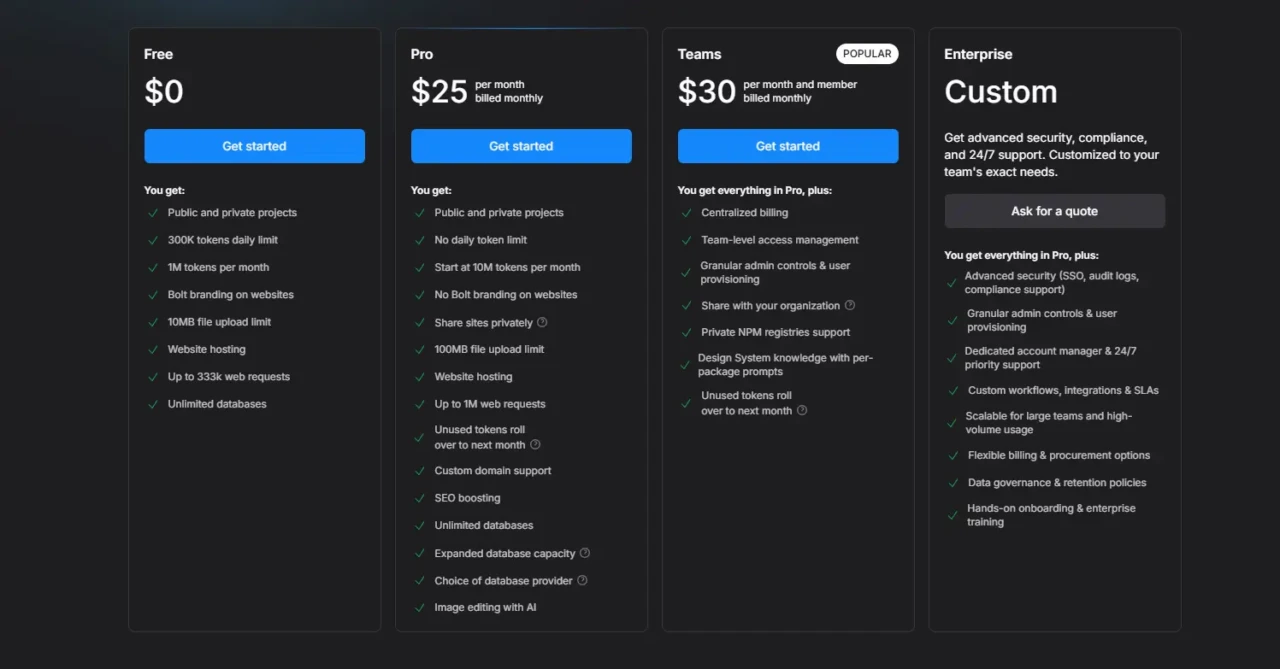This screenshot has height=669, width=1280.
Task: Open help icon next to Share sites privately
Action: click(x=542, y=322)
